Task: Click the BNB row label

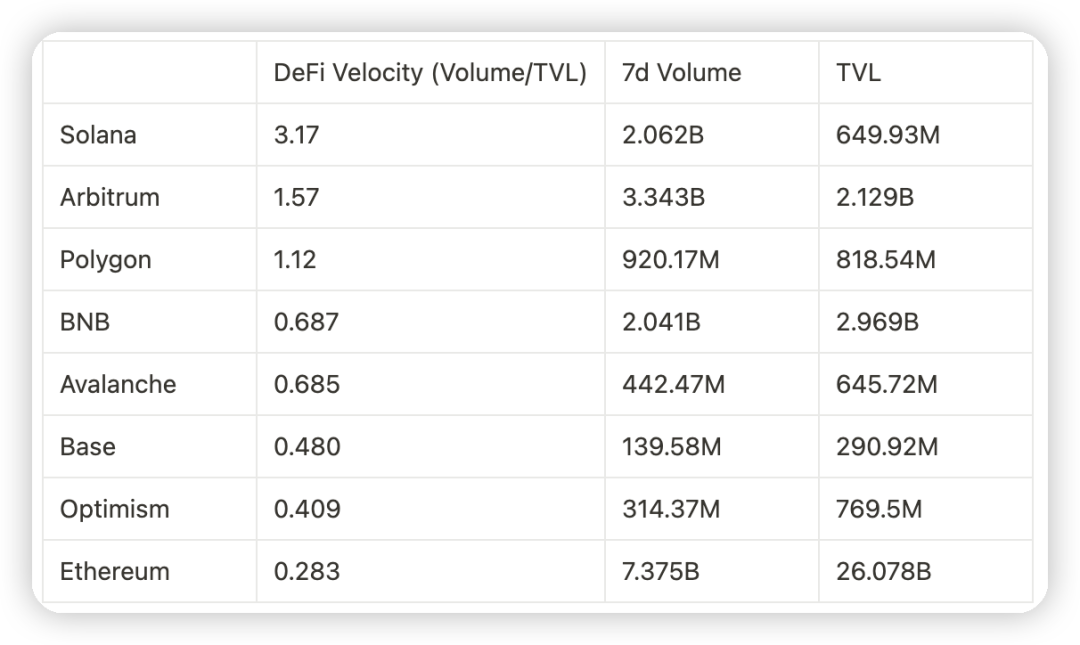Action: [84, 322]
